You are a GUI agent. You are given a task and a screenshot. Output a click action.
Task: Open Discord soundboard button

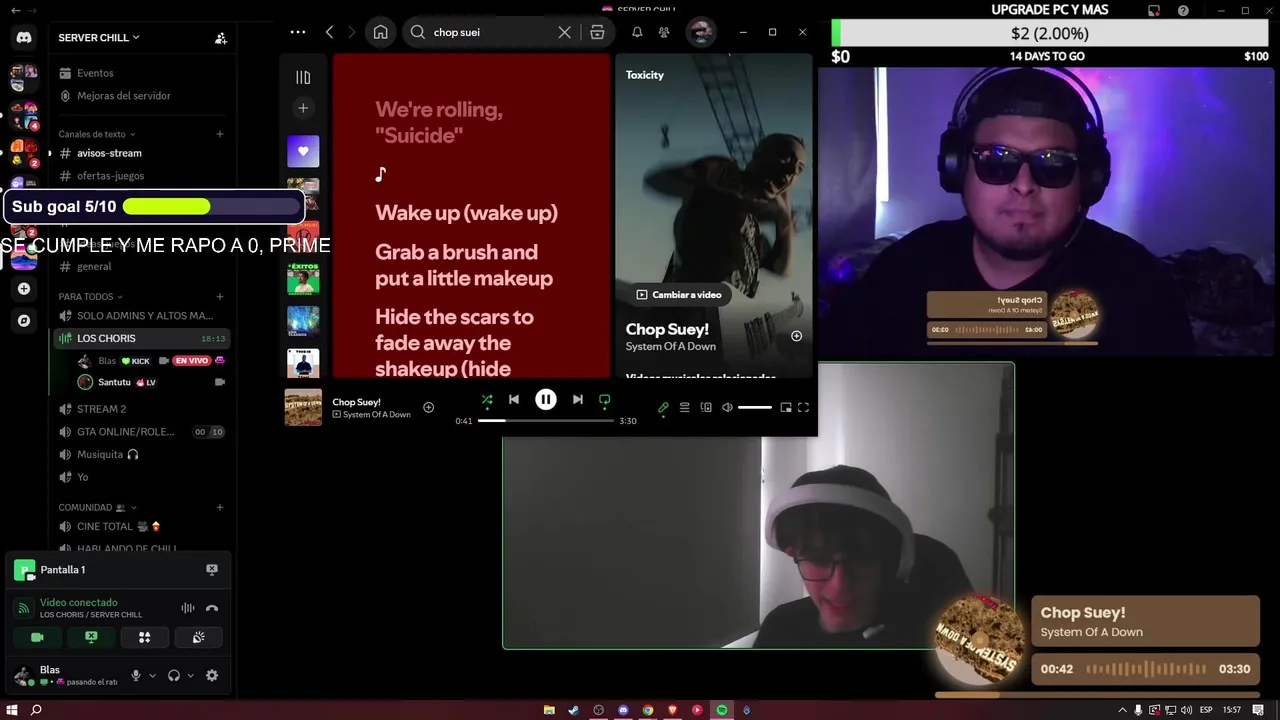199,637
